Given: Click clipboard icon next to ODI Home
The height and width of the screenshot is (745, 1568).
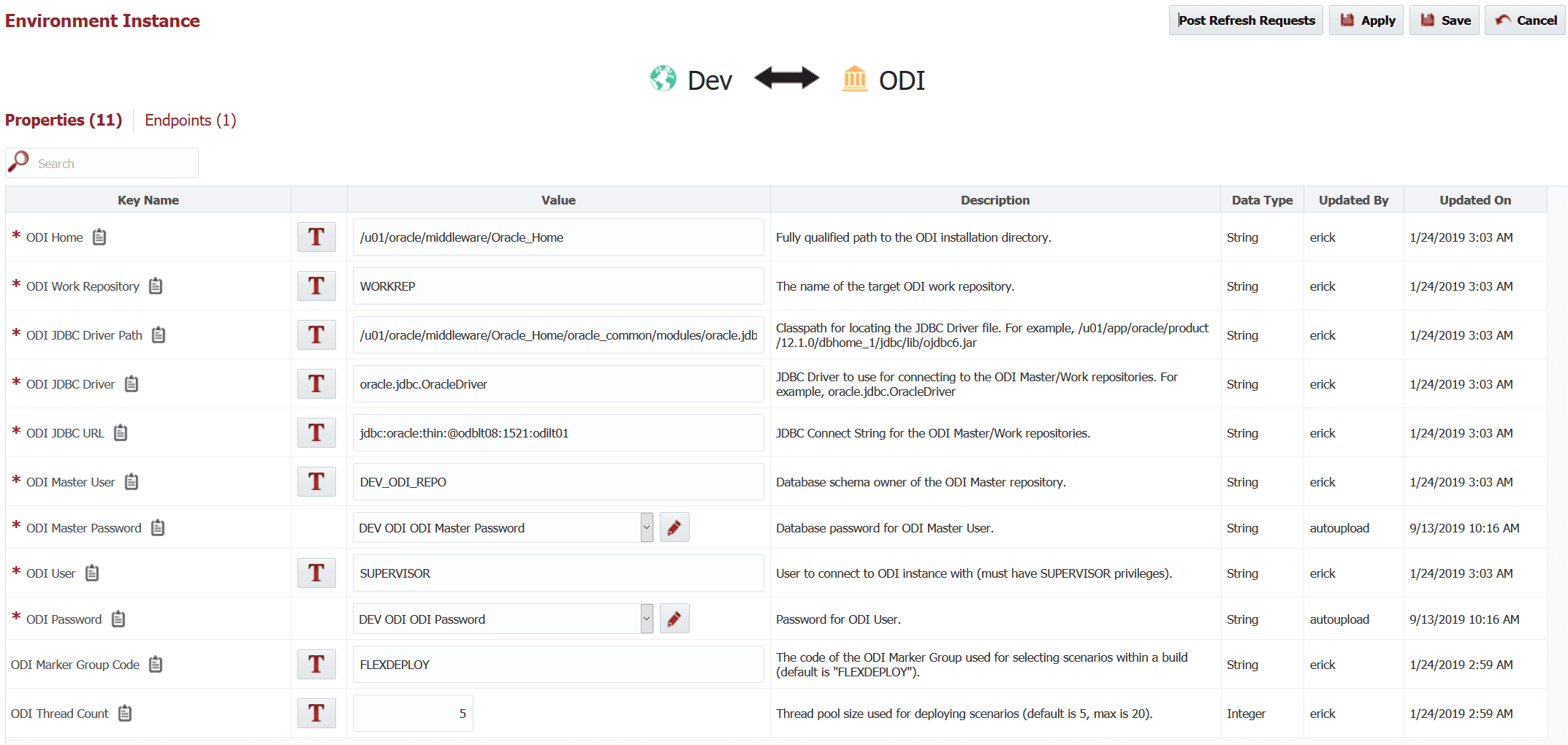Looking at the screenshot, I should [x=99, y=237].
